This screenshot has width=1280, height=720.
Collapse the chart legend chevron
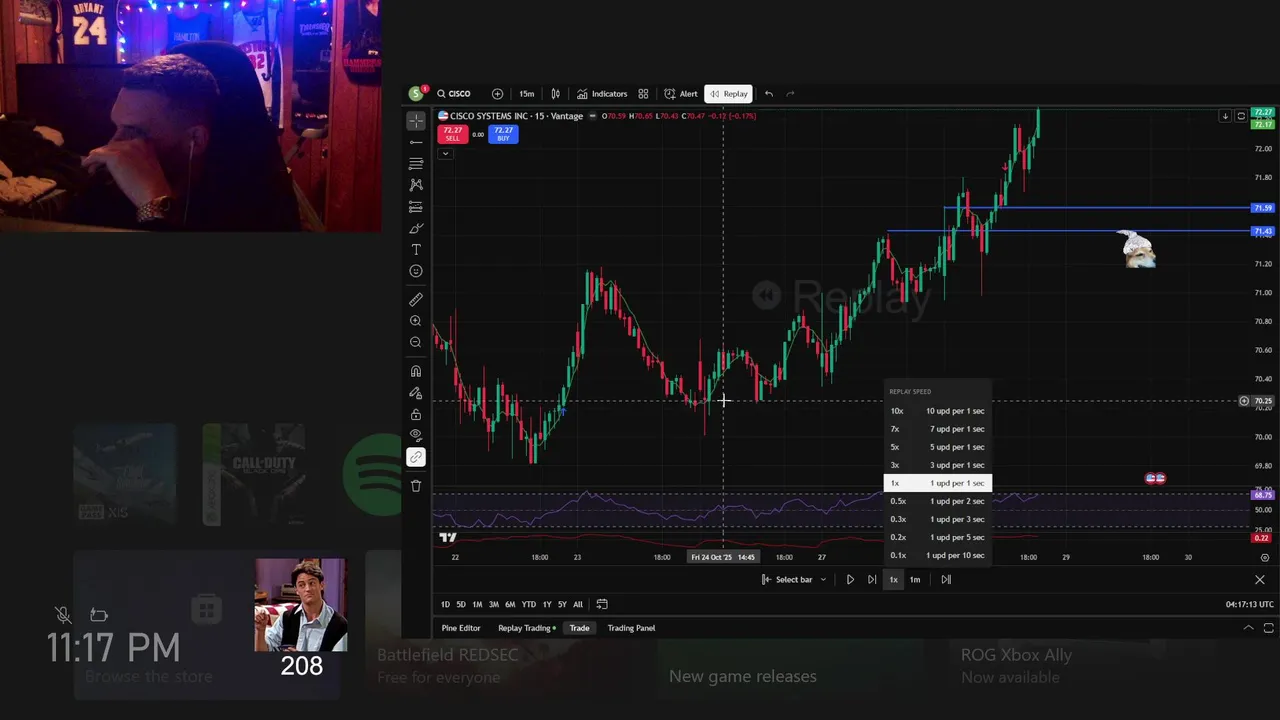(x=444, y=153)
